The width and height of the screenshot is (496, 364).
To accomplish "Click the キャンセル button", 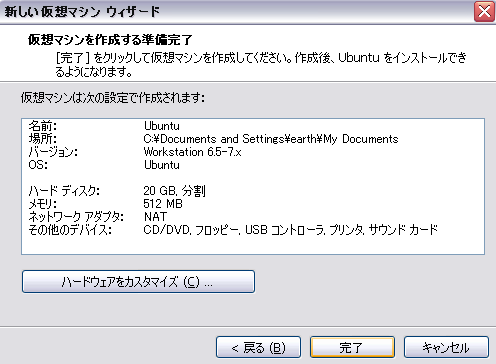I will click(446, 347).
